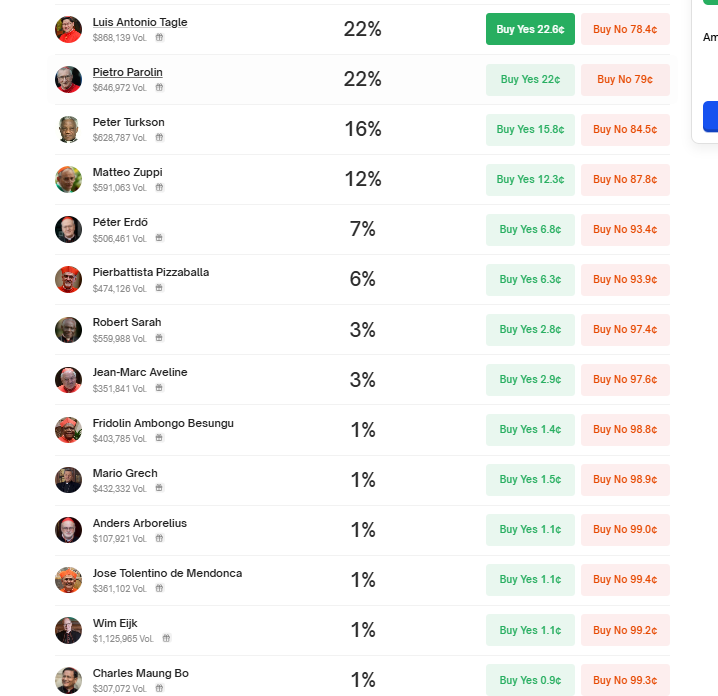Buy No 98.8¢ on Fridolin Ambongo Besungu
Screen dimensions: 718x696
tap(625, 430)
